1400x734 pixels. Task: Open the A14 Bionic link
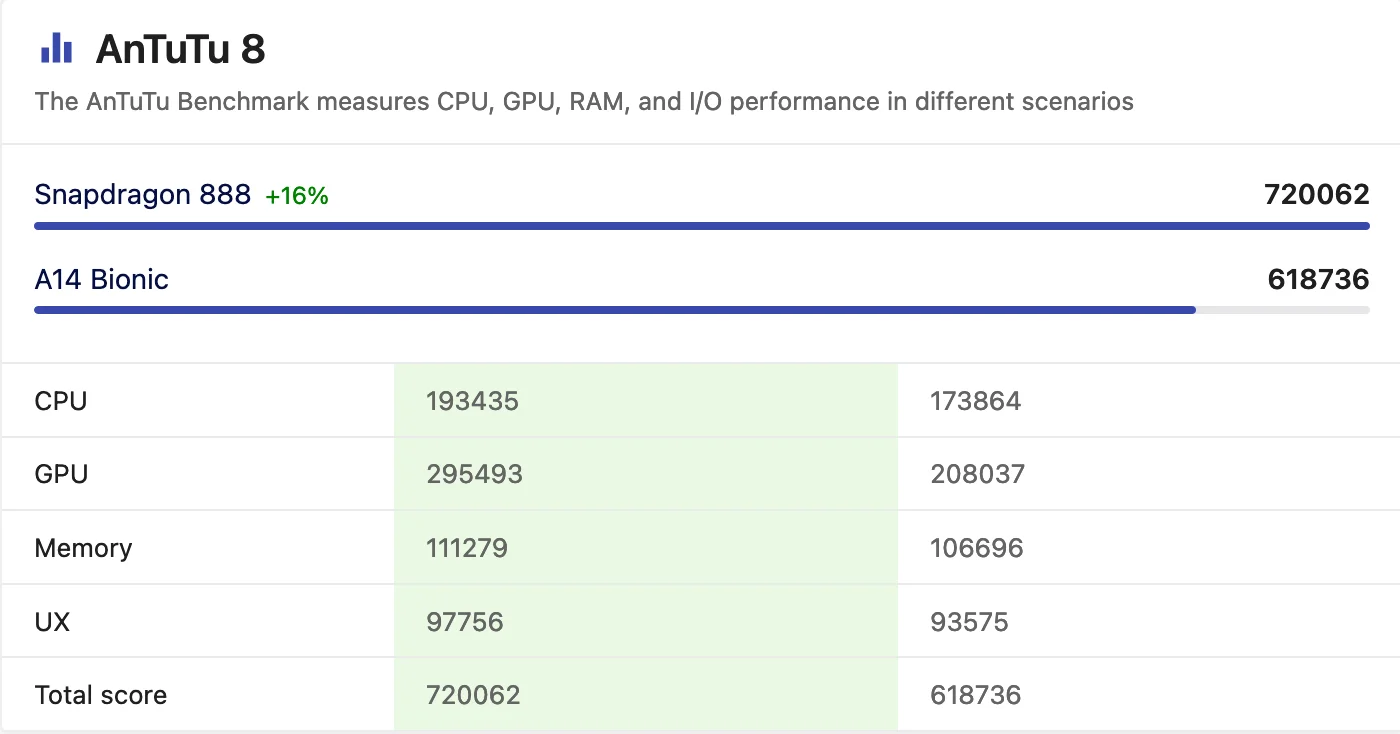click(101, 279)
